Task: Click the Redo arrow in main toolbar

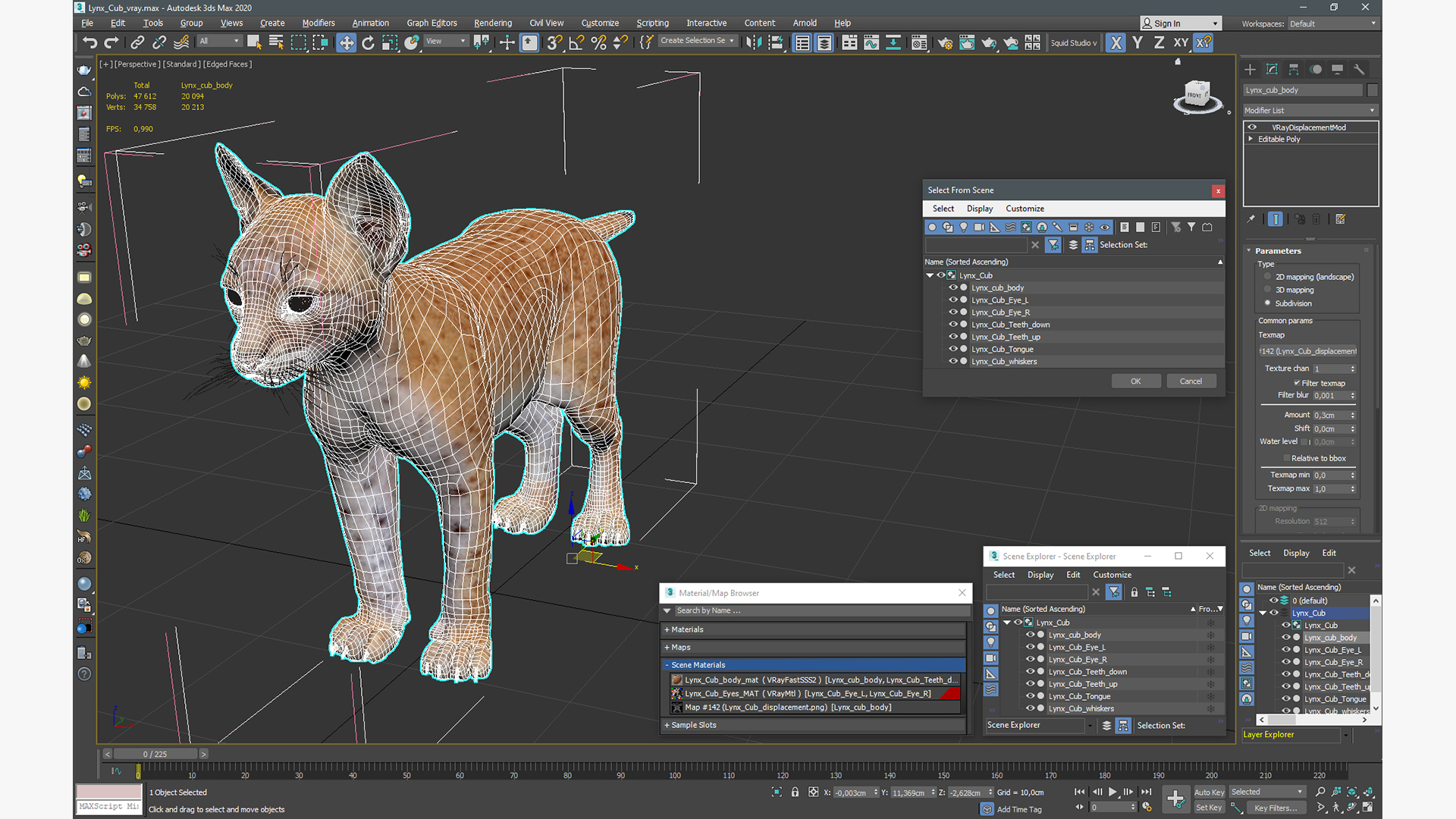Action: (x=111, y=42)
